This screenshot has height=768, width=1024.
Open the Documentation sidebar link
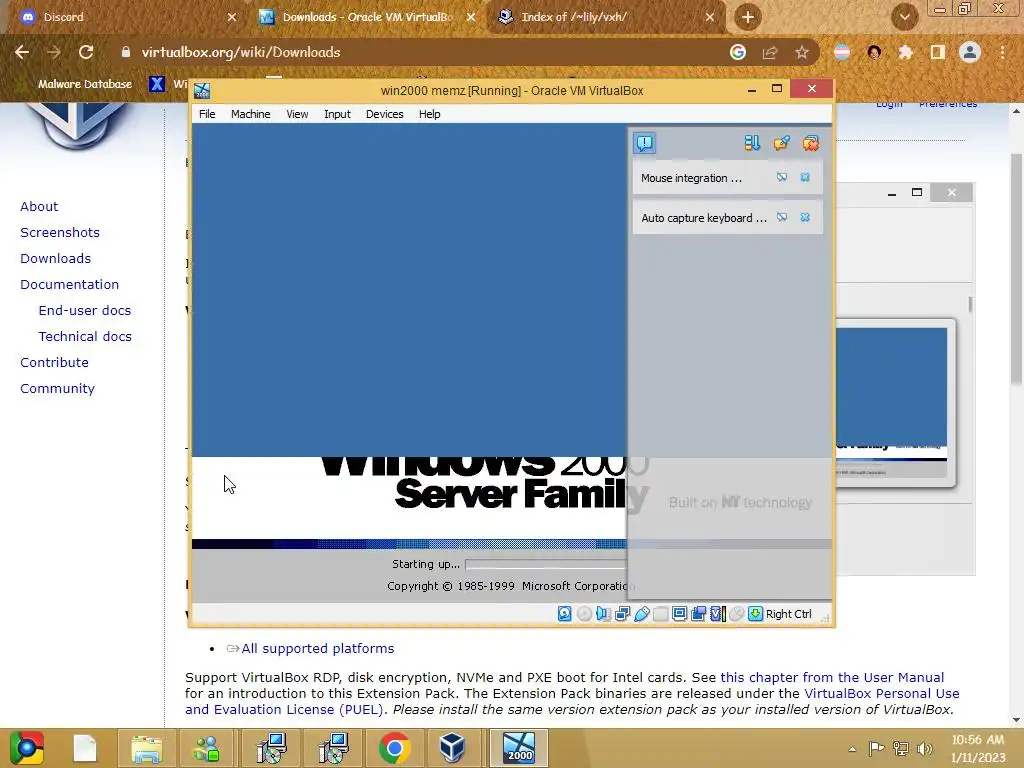[69, 285]
